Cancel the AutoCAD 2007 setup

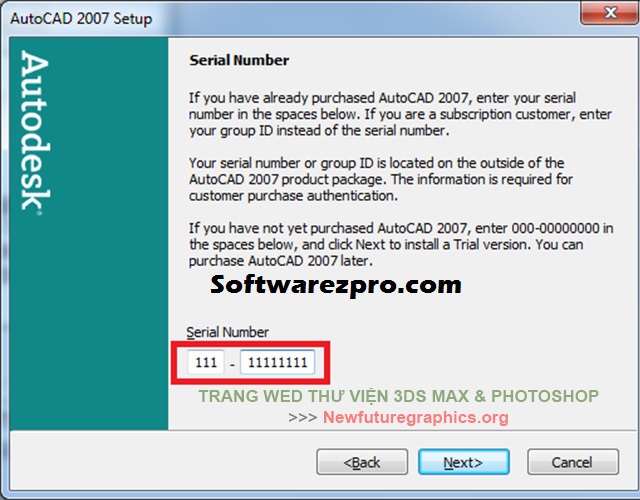coord(573,462)
